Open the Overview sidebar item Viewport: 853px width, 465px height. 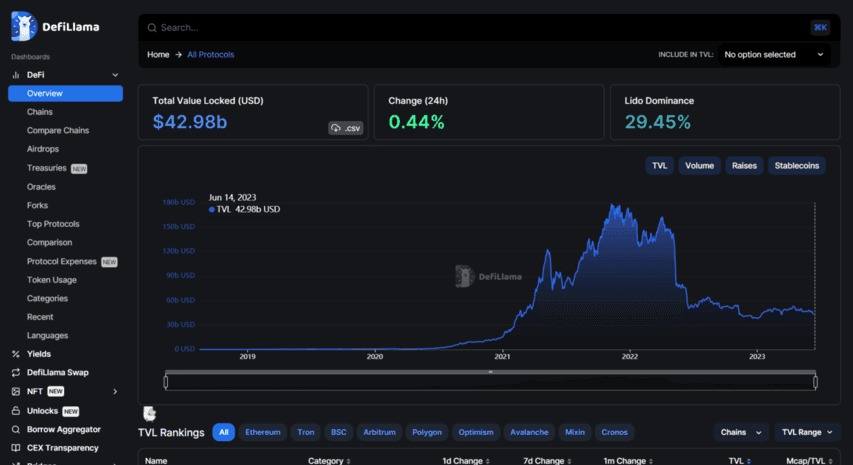tap(65, 94)
